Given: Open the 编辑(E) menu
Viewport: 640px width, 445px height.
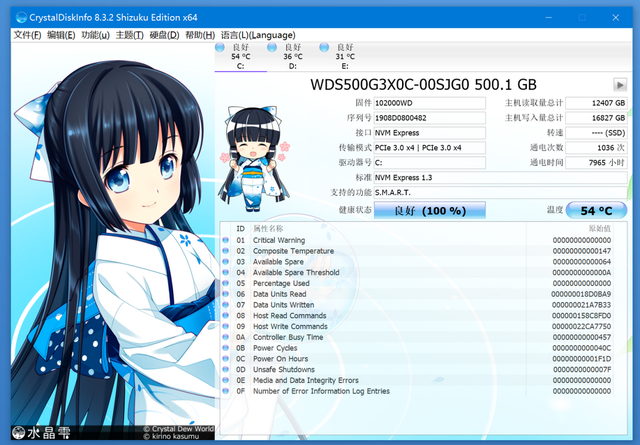Looking at the screenshot, I should pyautogui.click(x=61, y=35).
